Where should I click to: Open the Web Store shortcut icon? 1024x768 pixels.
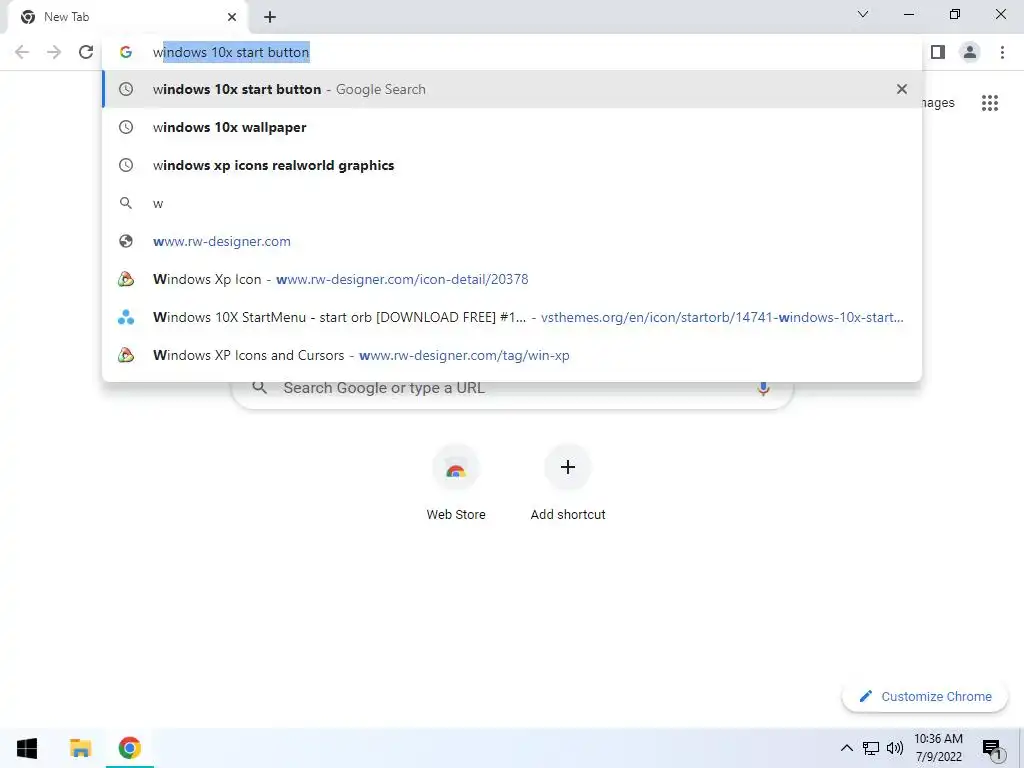click(456, 468)
